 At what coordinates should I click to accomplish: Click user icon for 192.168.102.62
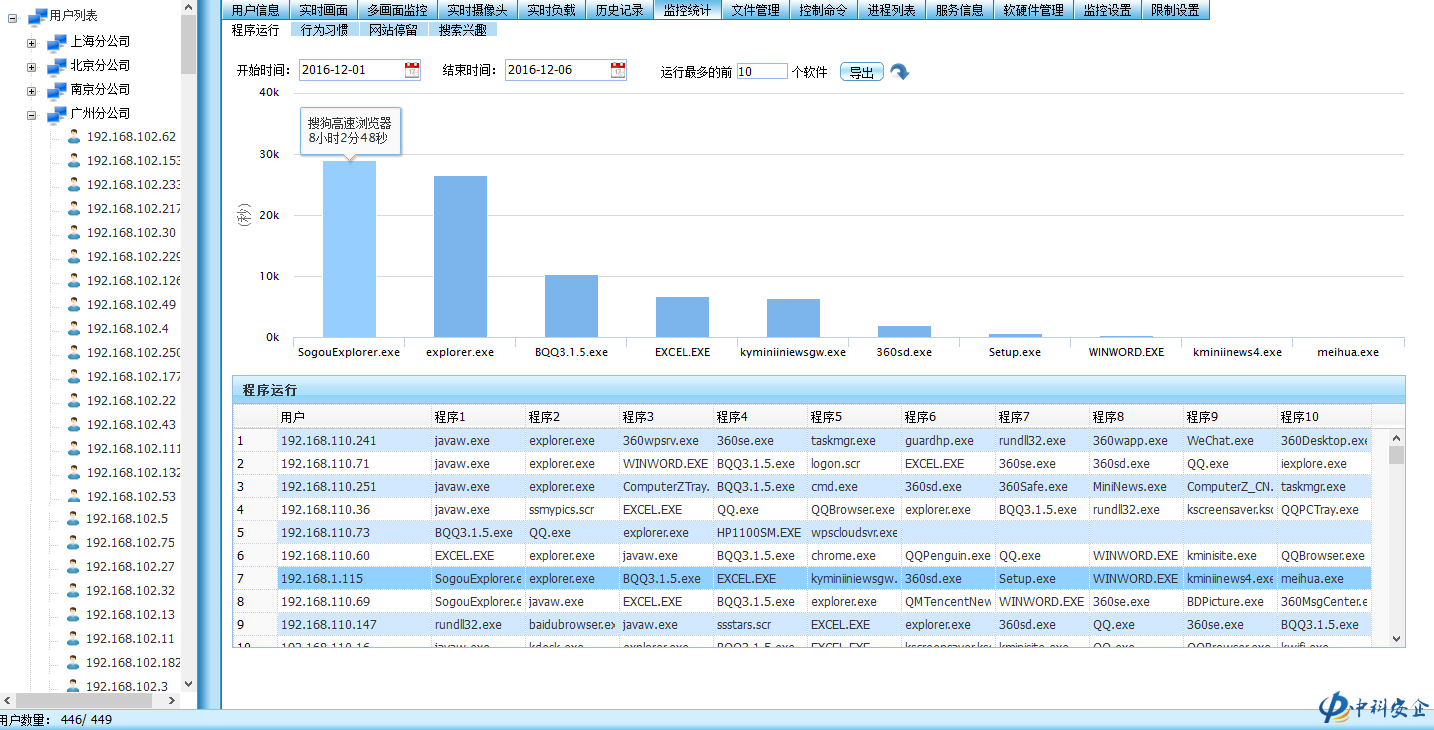tap(74, 137)
